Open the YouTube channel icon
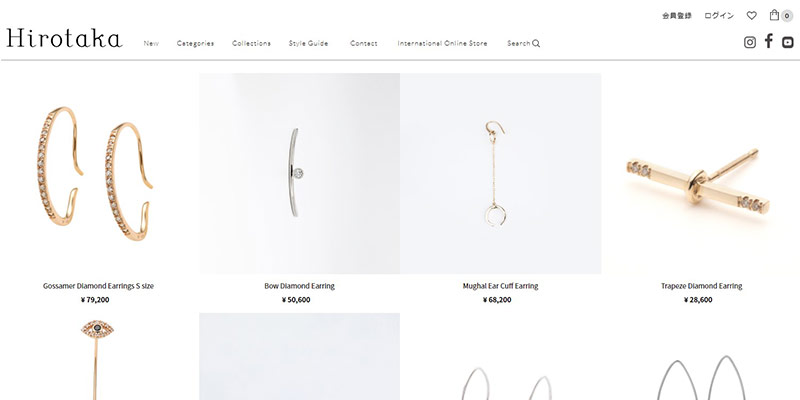The height and width of the screenshot is (400, 800). [x=788, y=42]
